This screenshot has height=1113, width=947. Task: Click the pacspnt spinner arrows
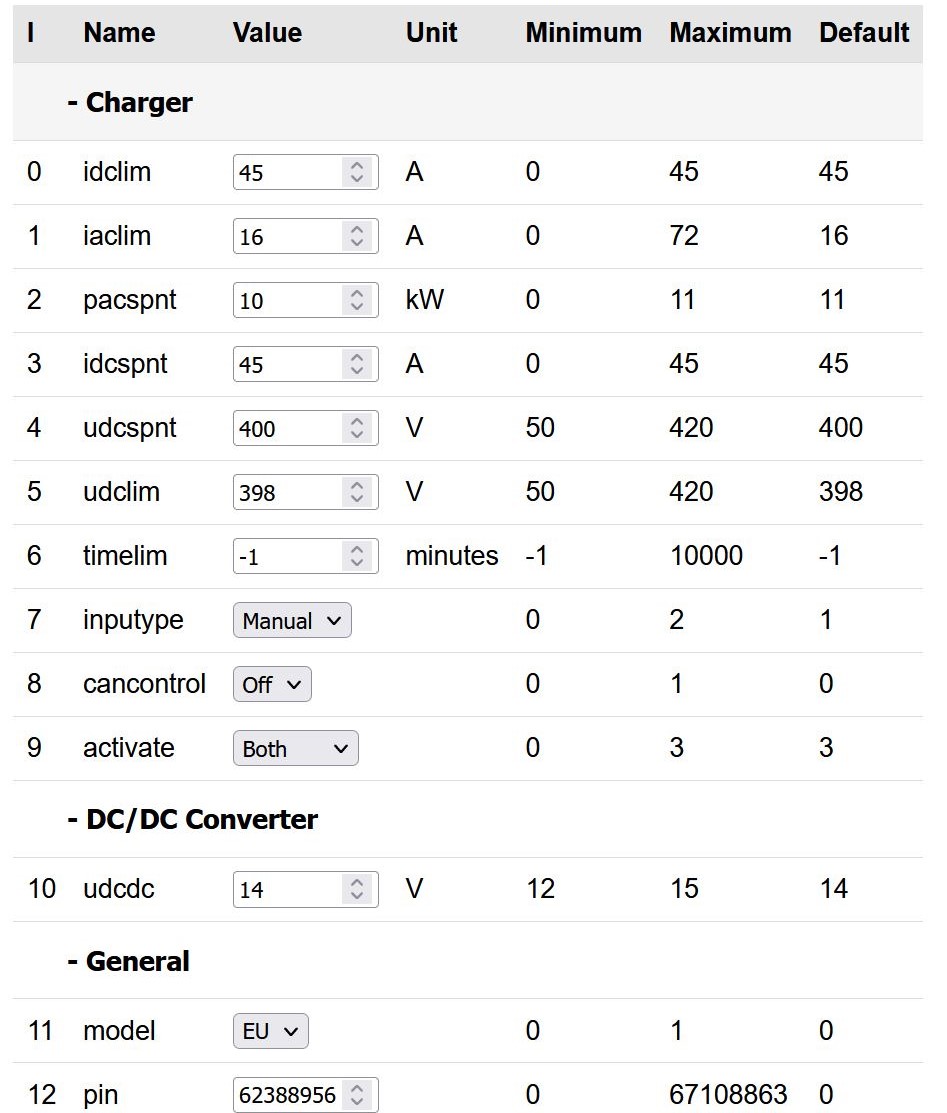pyautogui.click(x=356, y=300)
